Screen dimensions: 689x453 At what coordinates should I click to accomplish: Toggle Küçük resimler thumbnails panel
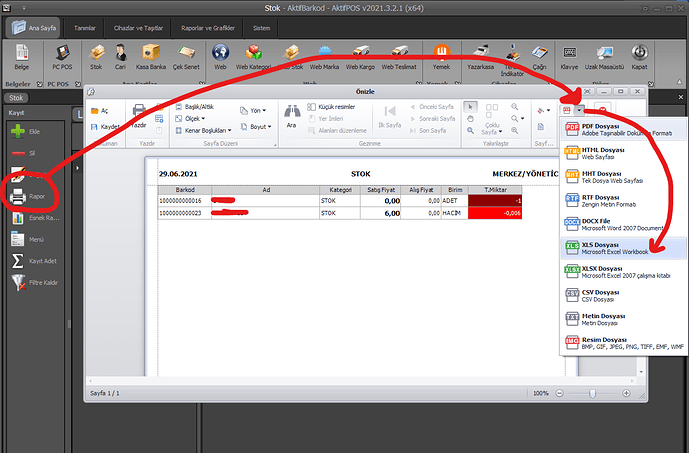(332, 107)
